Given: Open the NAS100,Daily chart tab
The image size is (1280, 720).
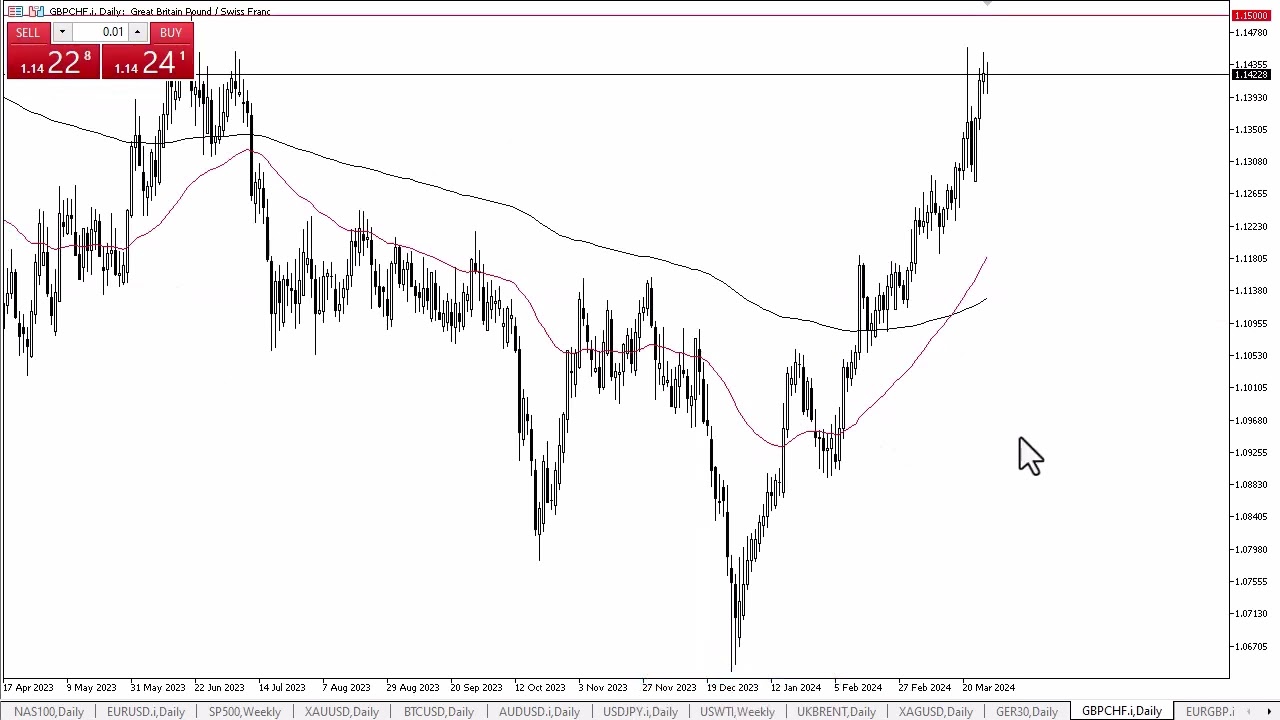Looking at the screenshot, I should (x=48, y=711).
